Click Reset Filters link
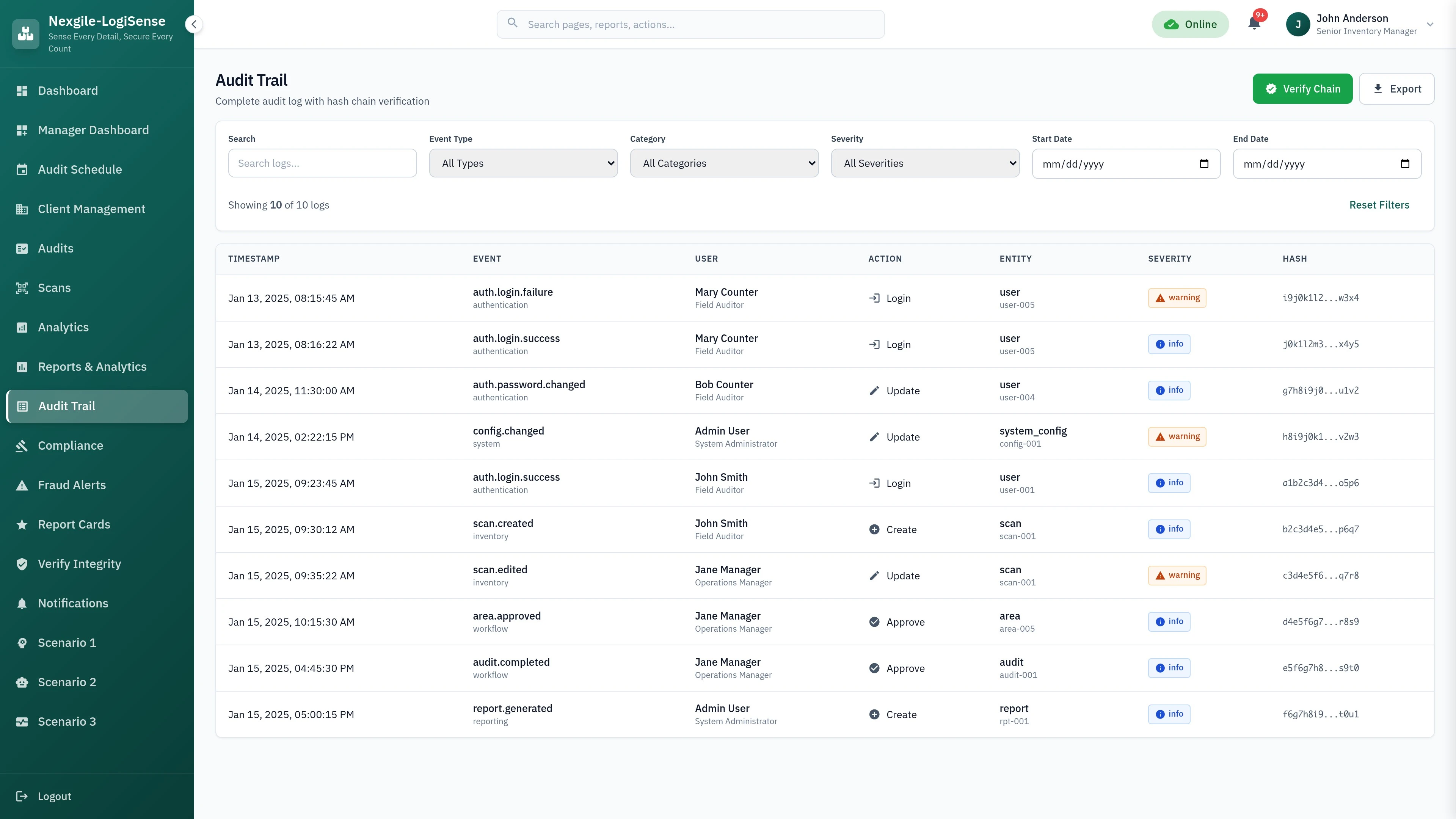This screenshot has width=1456, height=819. (1379, 205)
